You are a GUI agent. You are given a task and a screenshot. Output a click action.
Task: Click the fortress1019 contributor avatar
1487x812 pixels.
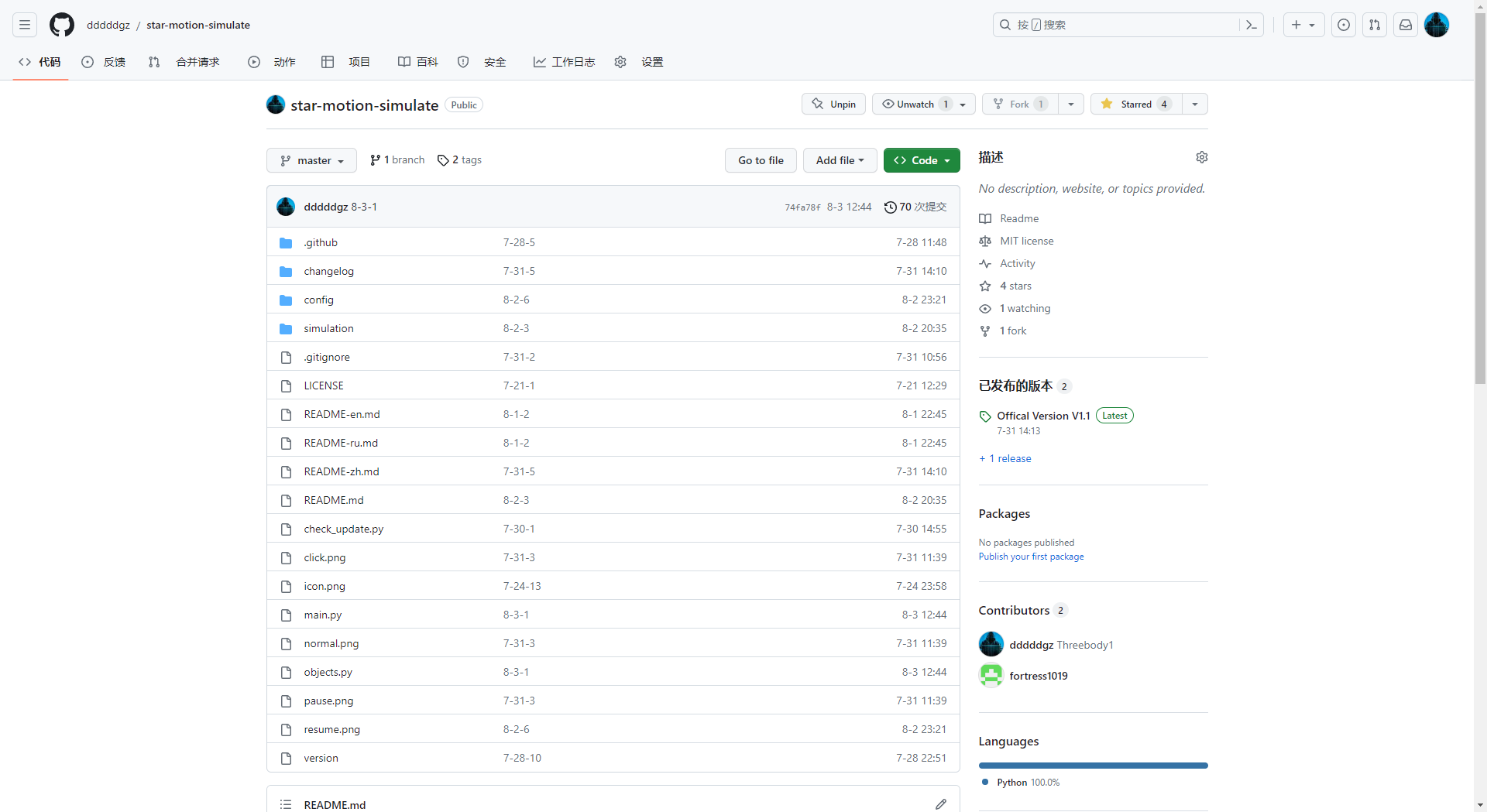click(991, 675)
